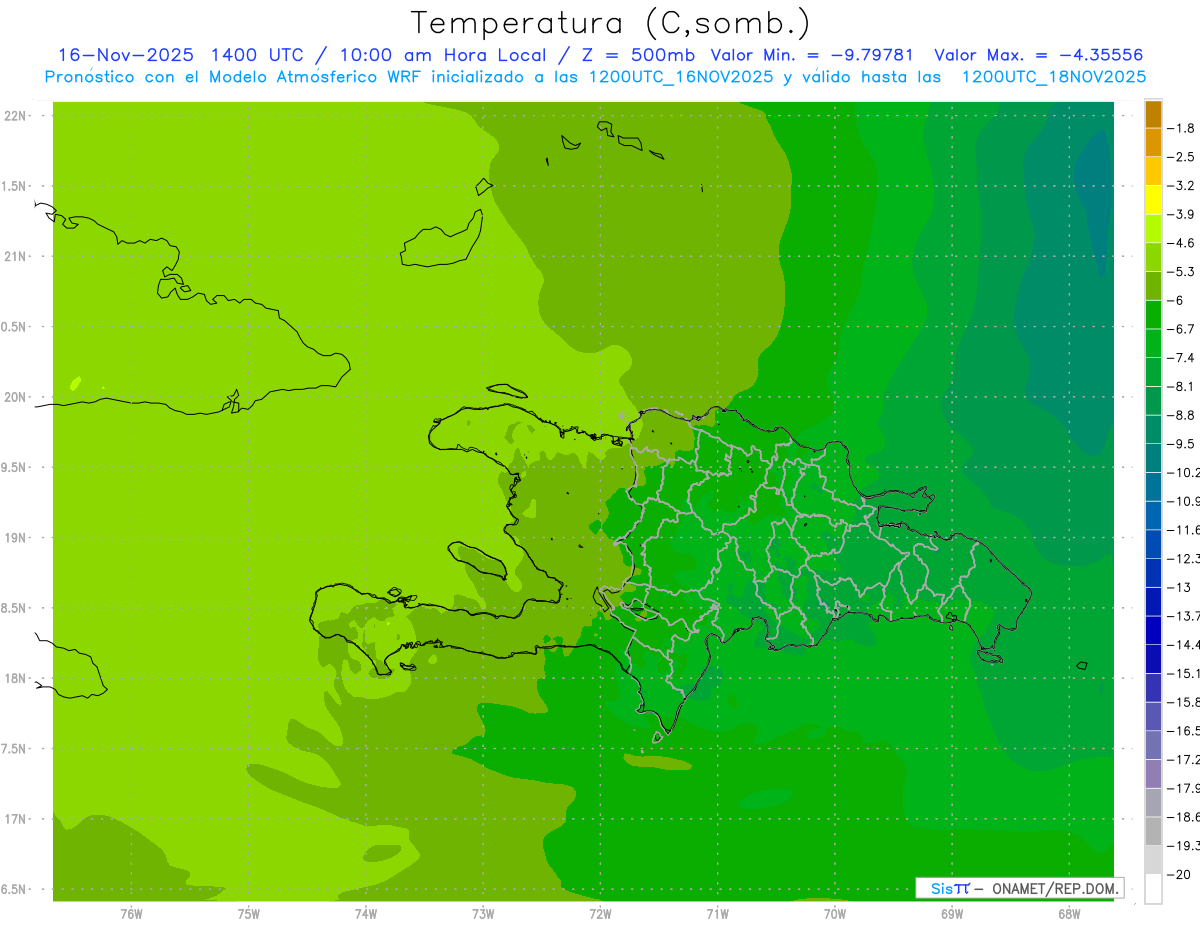Select the green swatch between -6 and -6.7

pyautogui.click(x=1153, y=315)
